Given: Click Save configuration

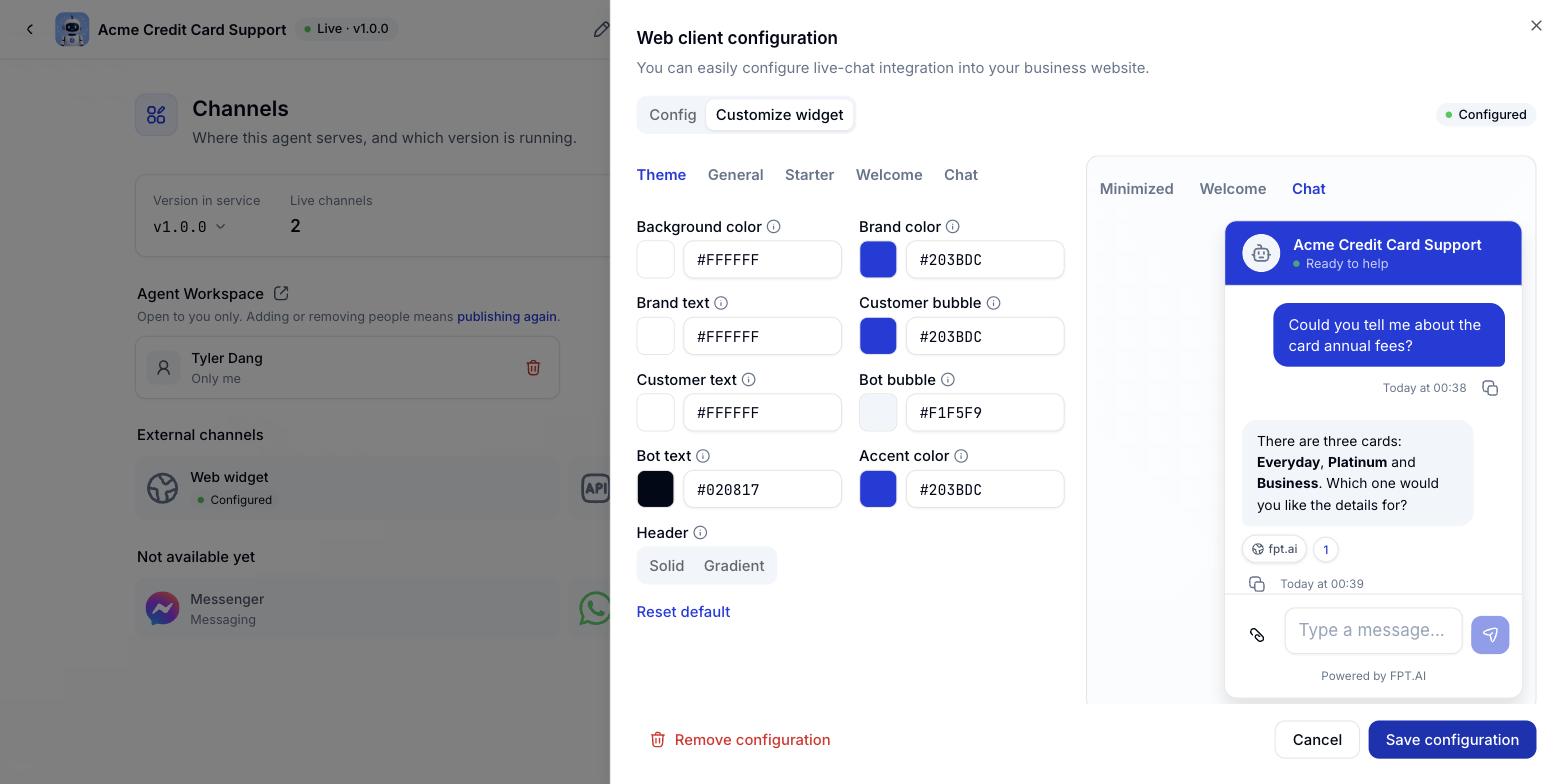Looking at the screenshot, I should pyautogui.click(x=1452, y=740).
